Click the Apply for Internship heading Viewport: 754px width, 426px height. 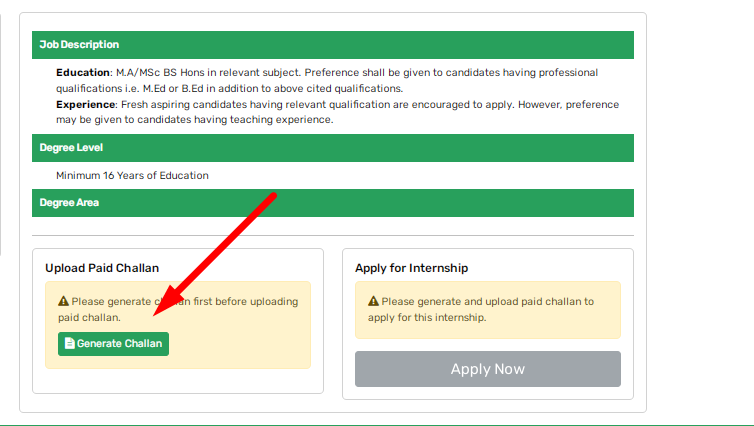pos(412,268)
